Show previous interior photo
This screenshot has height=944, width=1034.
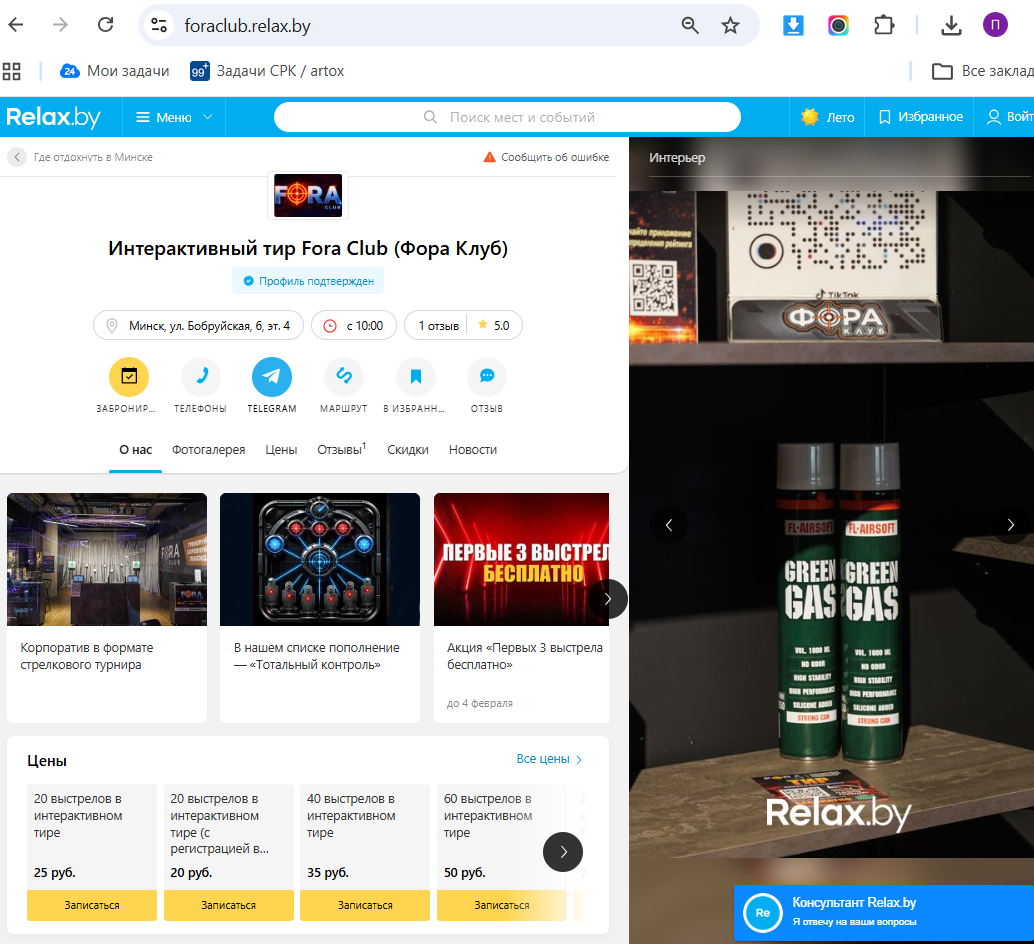pyautogui.click(x=669, y=525)
